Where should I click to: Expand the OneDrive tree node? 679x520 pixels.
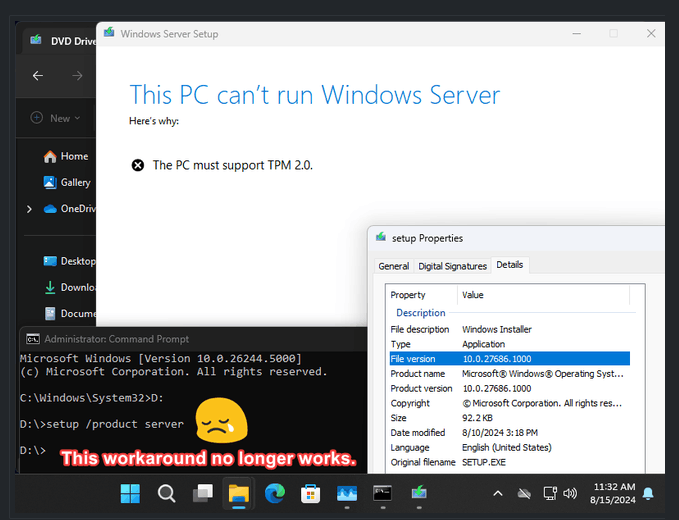[x=29, y=209]
